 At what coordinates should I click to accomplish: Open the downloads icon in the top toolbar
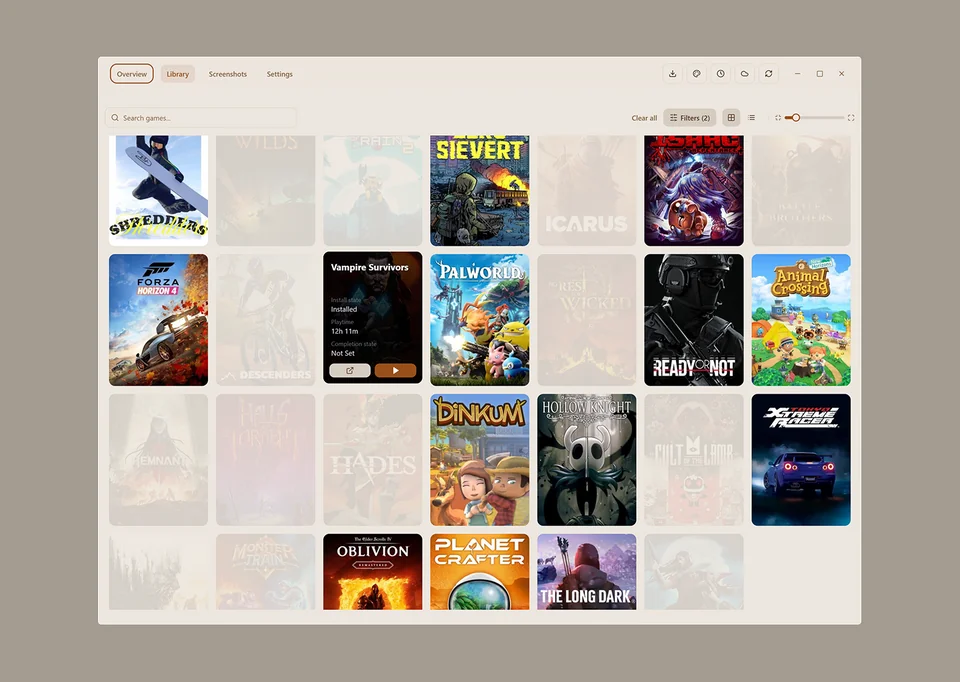click(x=672, y=73)
